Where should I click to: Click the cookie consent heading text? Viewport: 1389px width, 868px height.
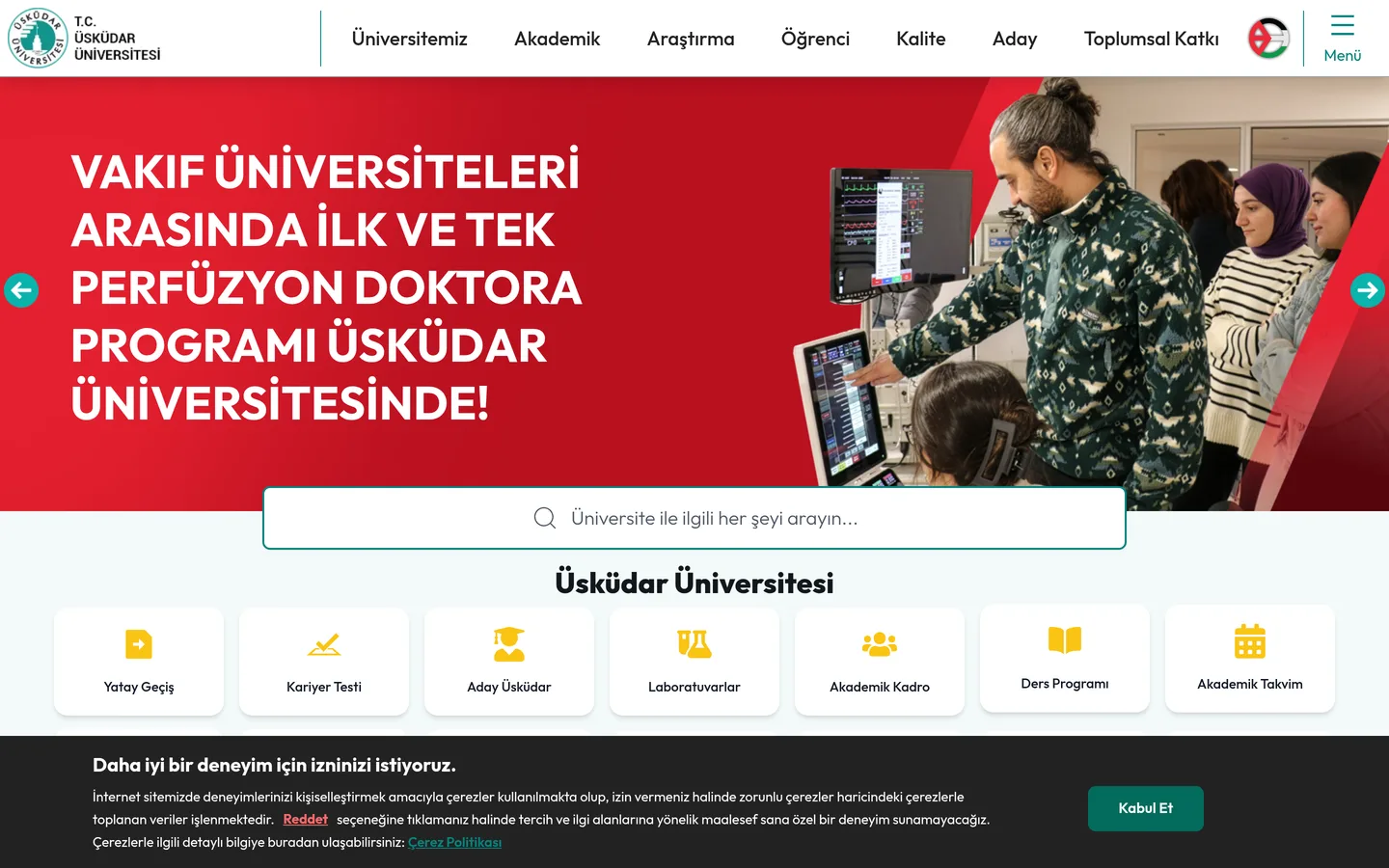tap(274, 765)
